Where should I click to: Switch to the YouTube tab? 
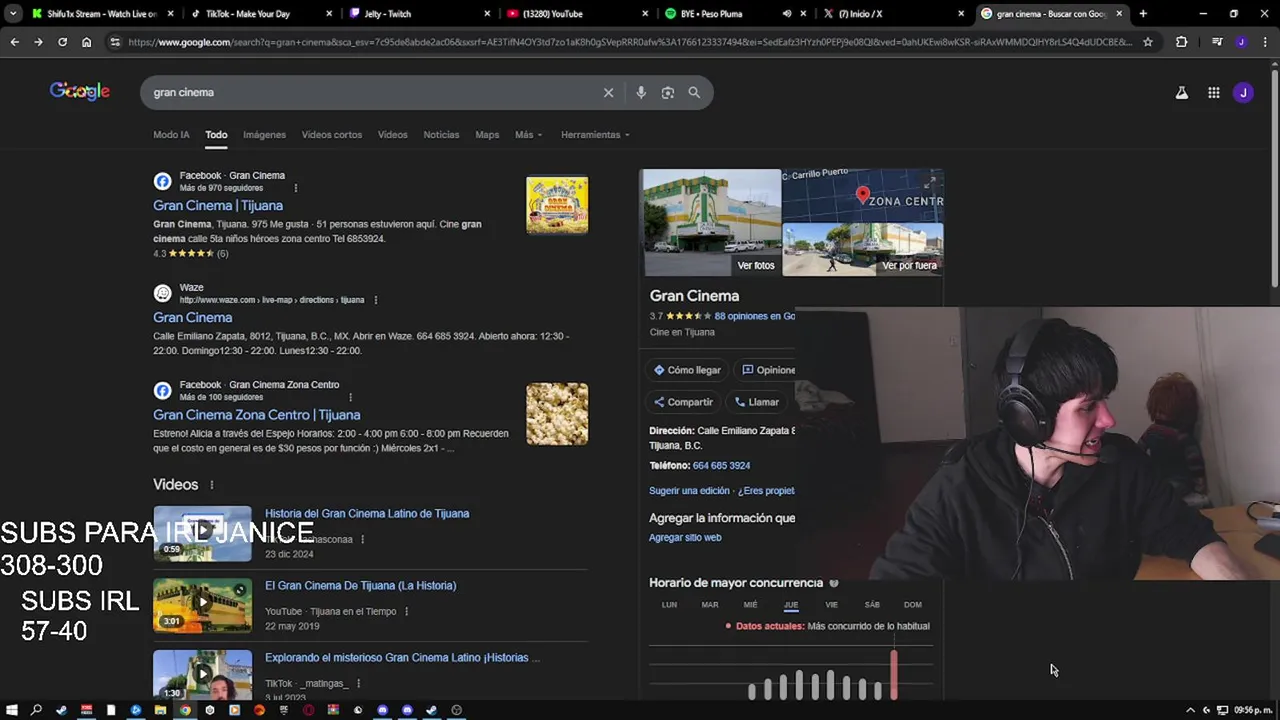pos(578,14)
